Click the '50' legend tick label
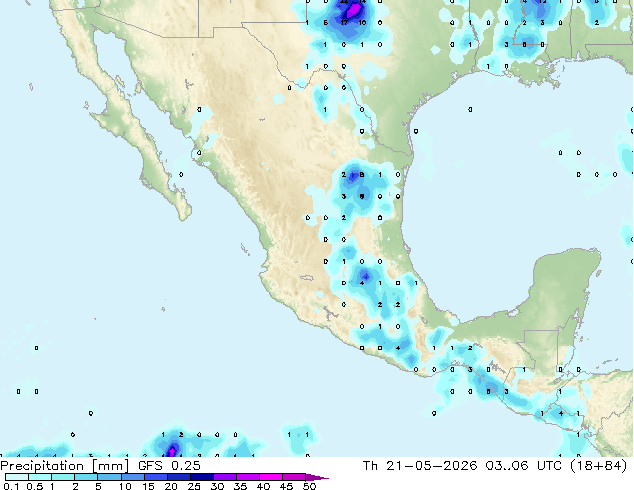Screen dimensions: 634x490 (x=309, y=486)
